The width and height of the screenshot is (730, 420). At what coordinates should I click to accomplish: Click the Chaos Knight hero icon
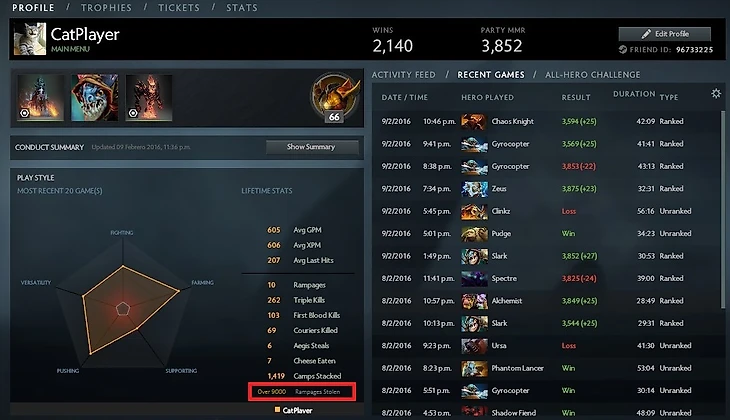click(x=474, y=122)
